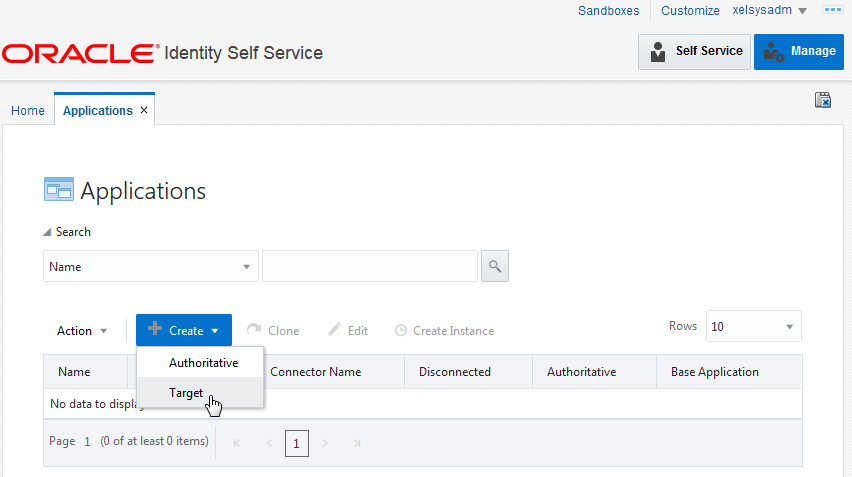Image resolution: width=852 pixels, height=477 pixels.
Task: Click the Clone toolbar button
Action: (x=273, y=330)
